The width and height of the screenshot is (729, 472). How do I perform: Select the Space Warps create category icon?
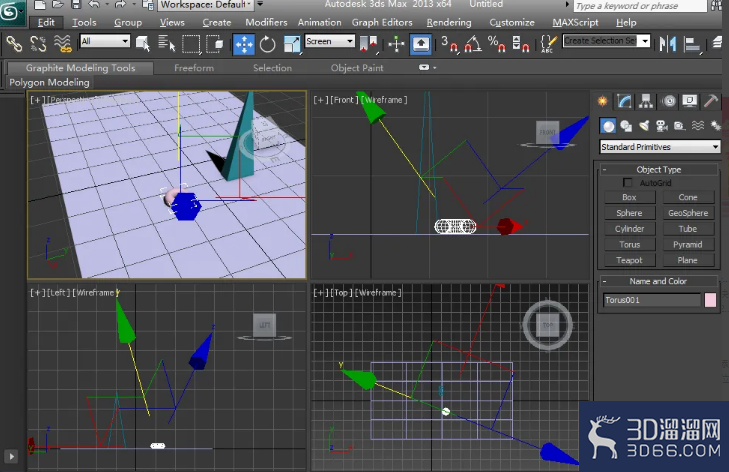click(x=697, y=126)
